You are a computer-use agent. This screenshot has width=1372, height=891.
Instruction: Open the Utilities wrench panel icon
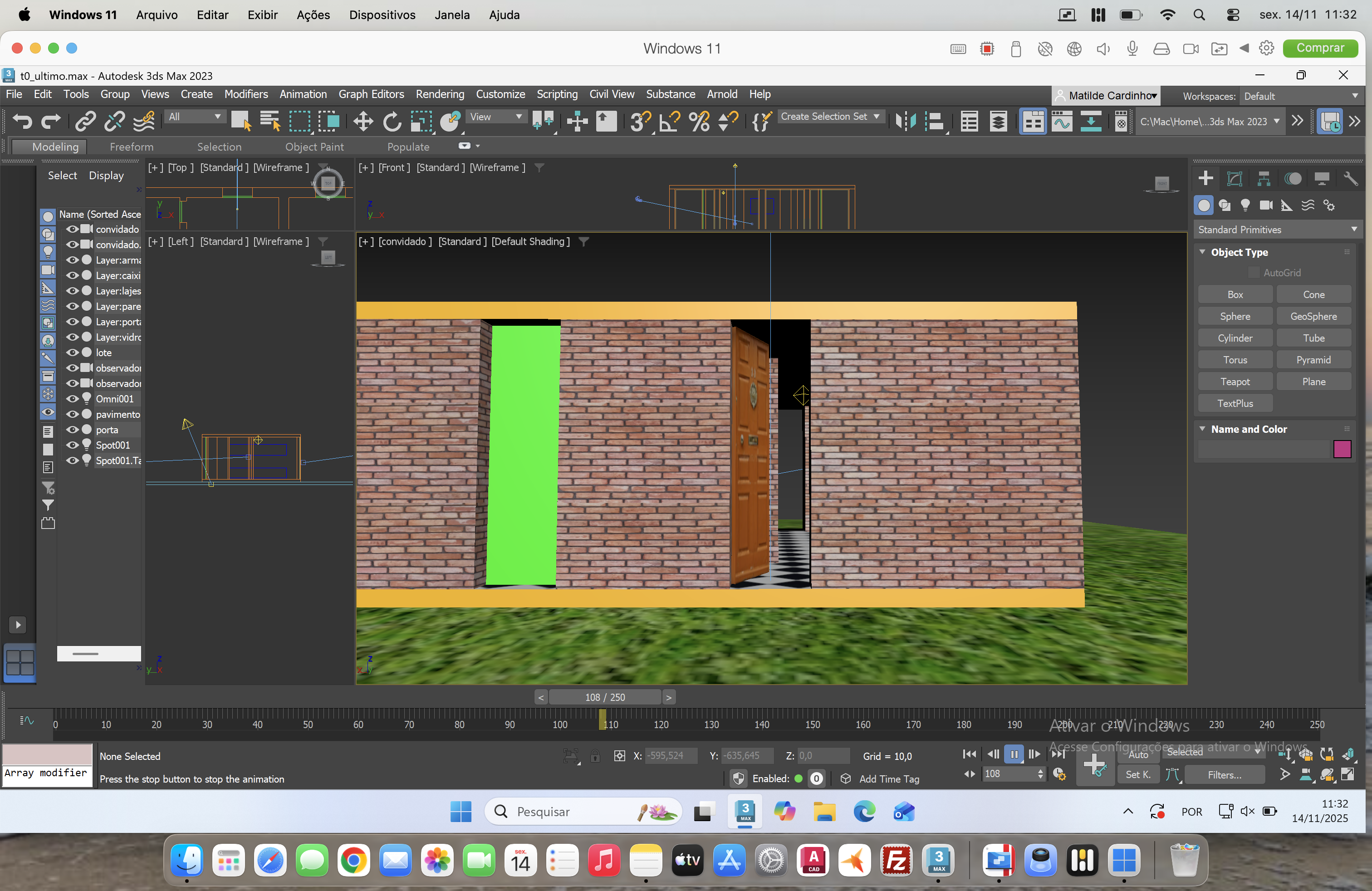[x=1350, y=179]
